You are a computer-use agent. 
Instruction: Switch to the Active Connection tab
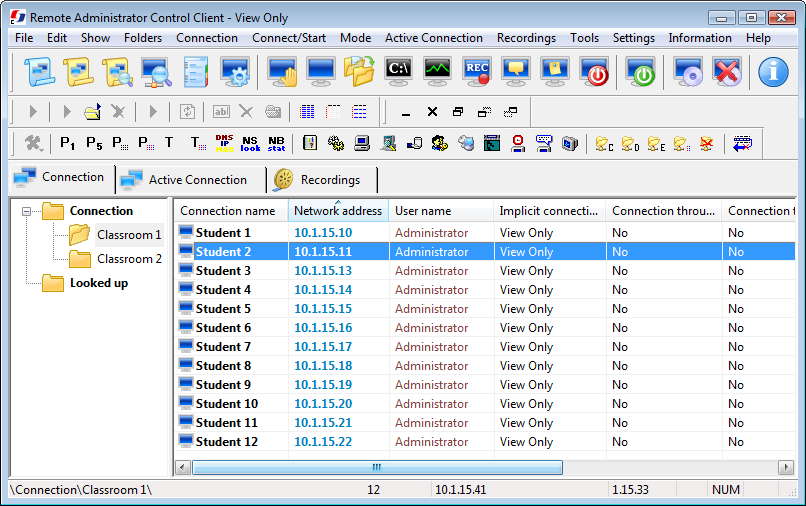[x=190, y=180]
